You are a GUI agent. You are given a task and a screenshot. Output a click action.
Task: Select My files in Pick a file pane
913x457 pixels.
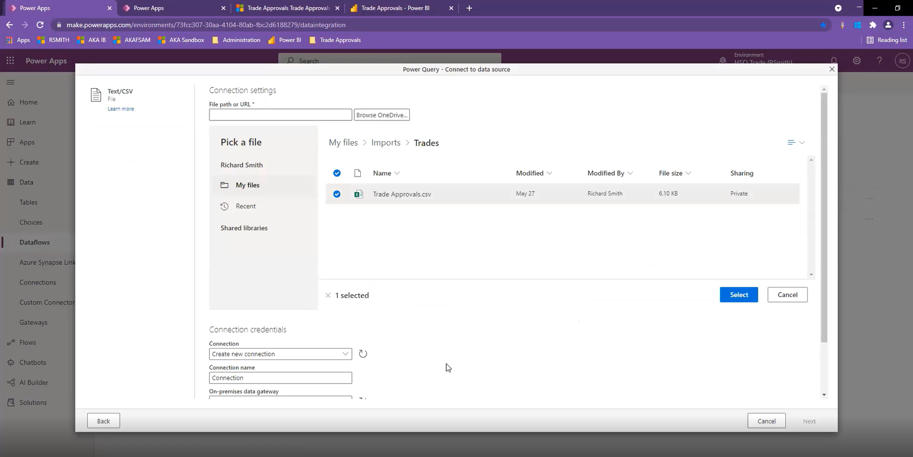pos(247,185)
